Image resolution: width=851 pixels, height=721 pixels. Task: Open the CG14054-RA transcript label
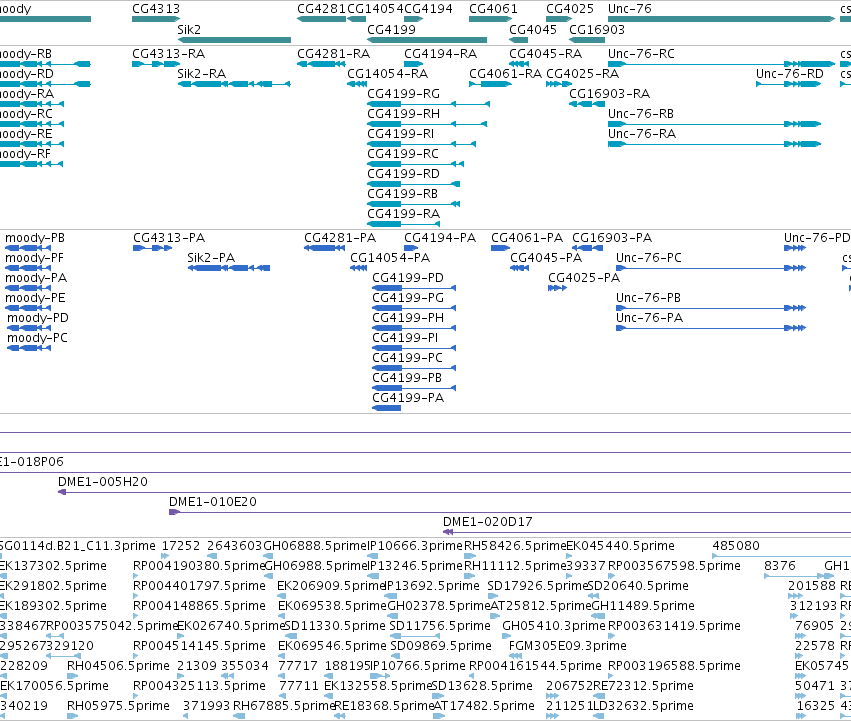pos(388,74)
